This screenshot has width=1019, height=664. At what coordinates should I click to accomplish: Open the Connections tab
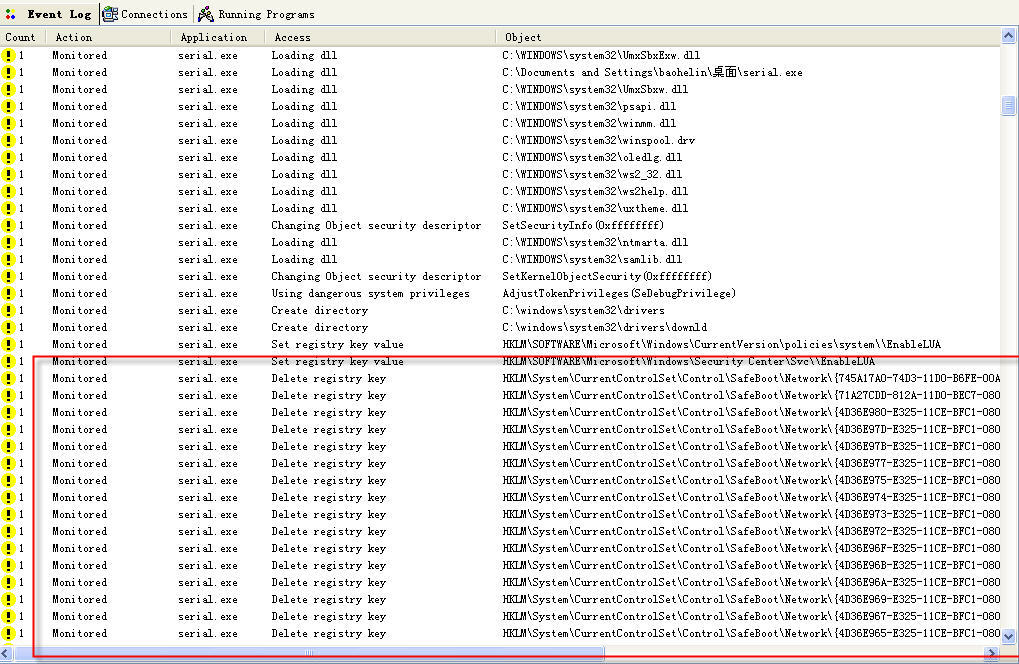(x=146, y=14)
